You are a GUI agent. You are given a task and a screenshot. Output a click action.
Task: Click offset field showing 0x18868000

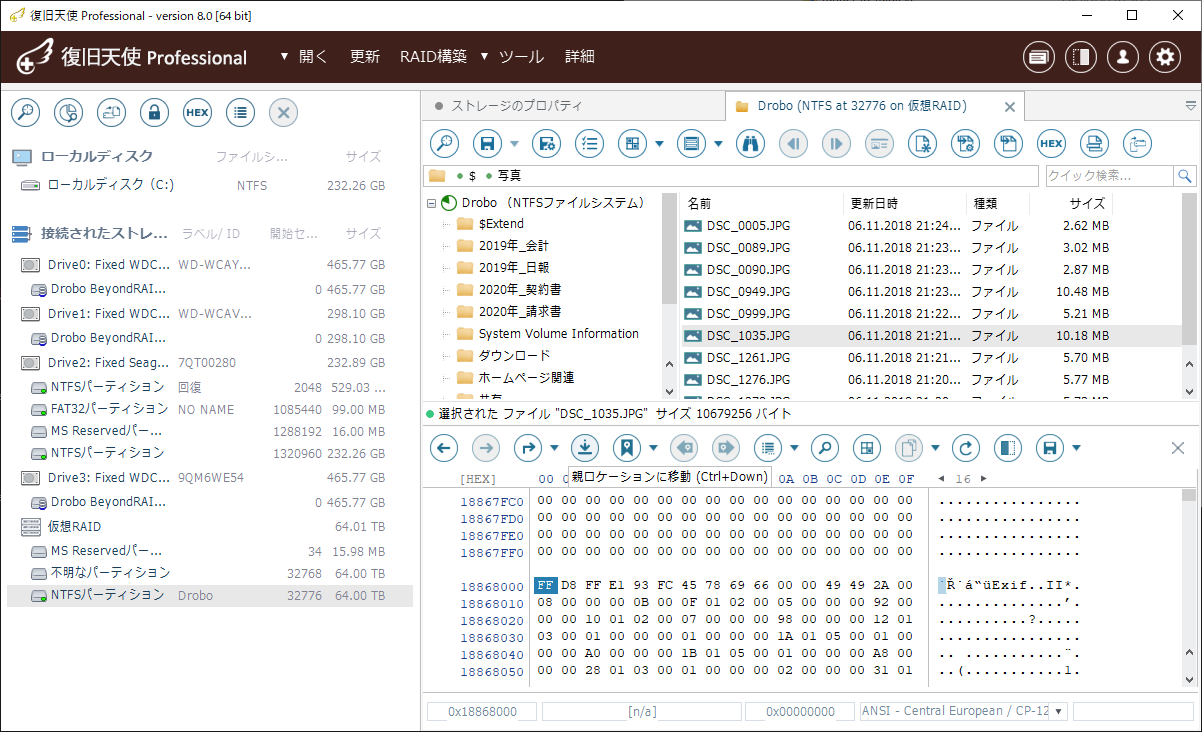pyautogui.click(x=482, y=712)
